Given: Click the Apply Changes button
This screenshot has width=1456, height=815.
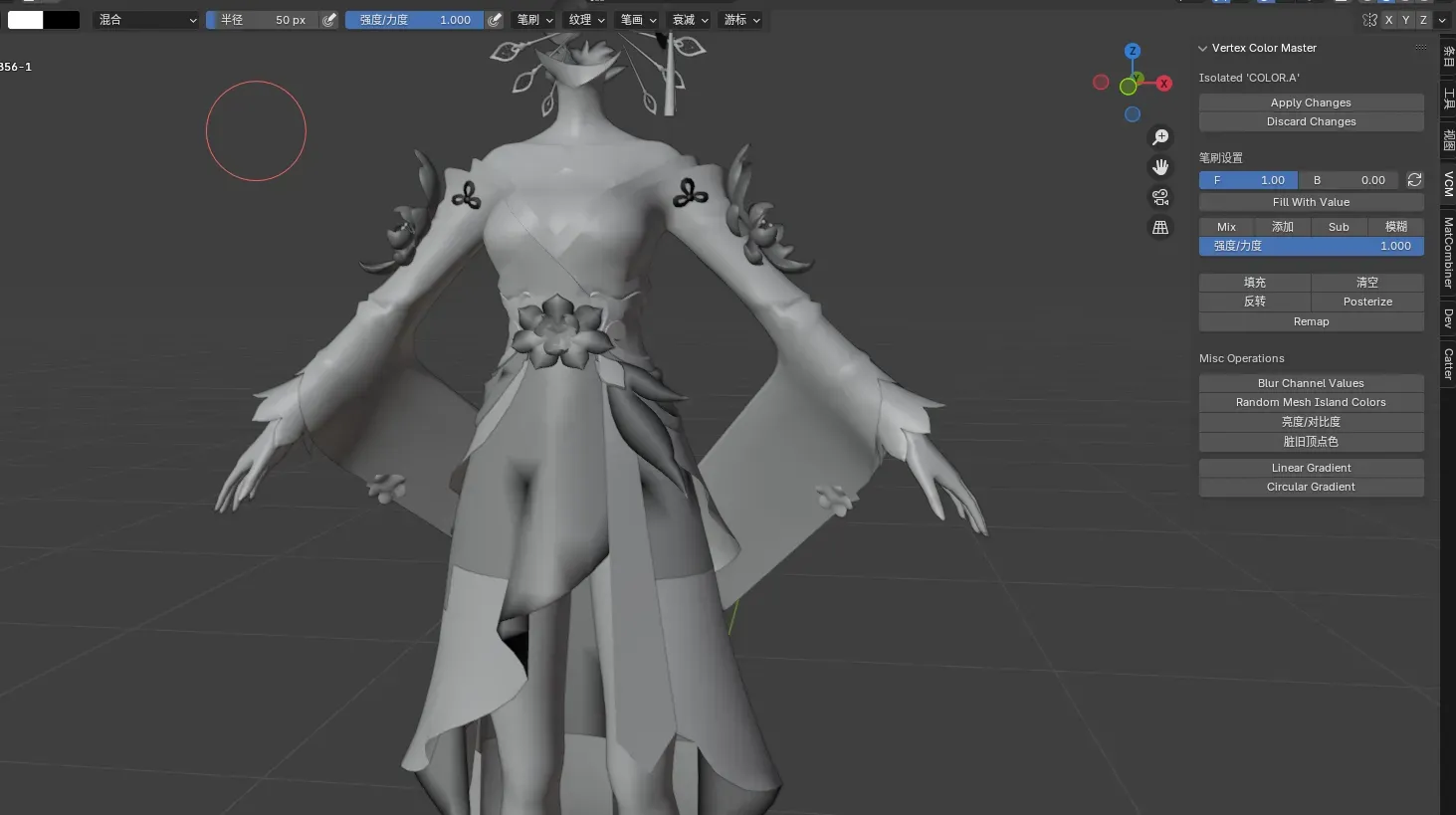Looking at the screenshot, I should pyautogui.click(x=1311, y=102).
